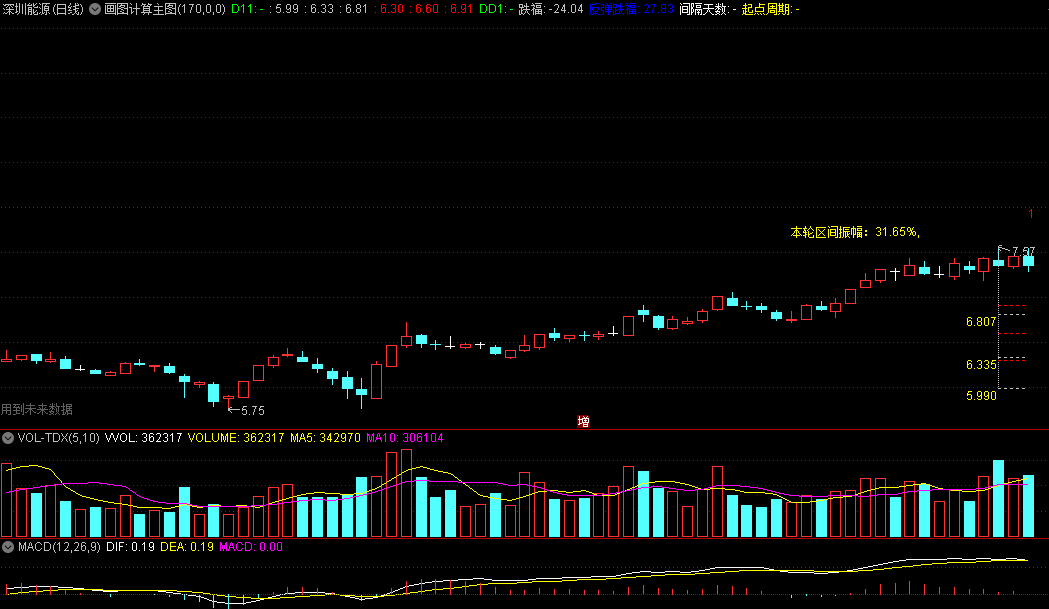Image resolution: width=1049 pixels, height=609 pixels.
Task: Click the 画图计算主图(170,0,0) indicator name
Action: point(165,9)
